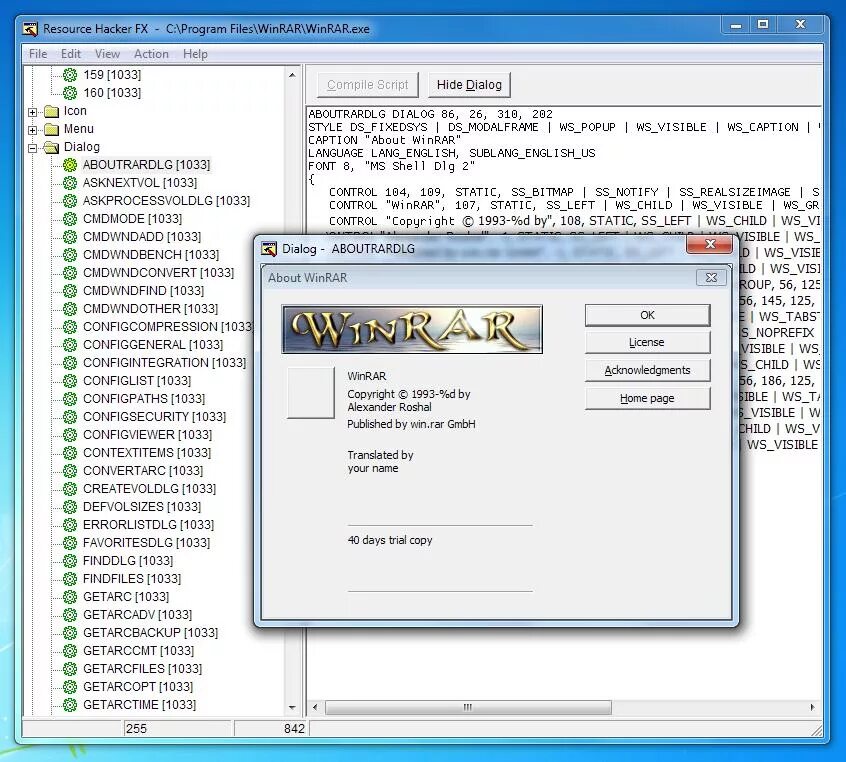Click the gear icon beside FINDDLG [1033]

(70, 561)
